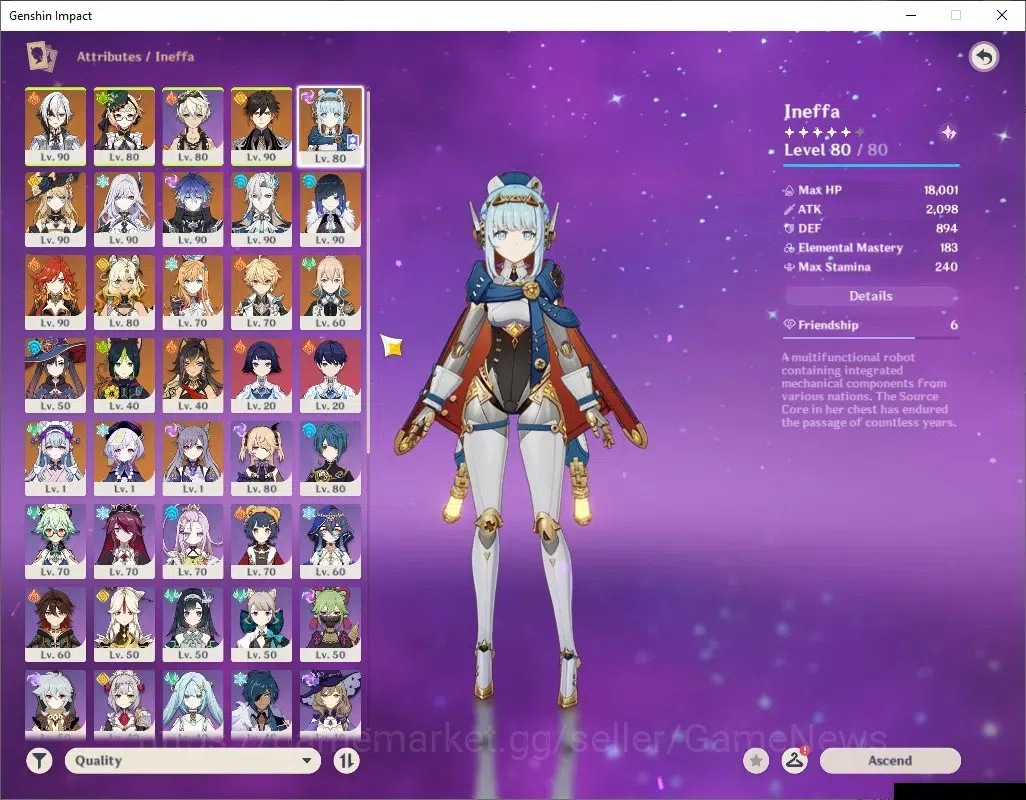Select Yelan's Lv. 90 portrait
This screenshot has height=800, width=1026.
[x=330, y=209]
